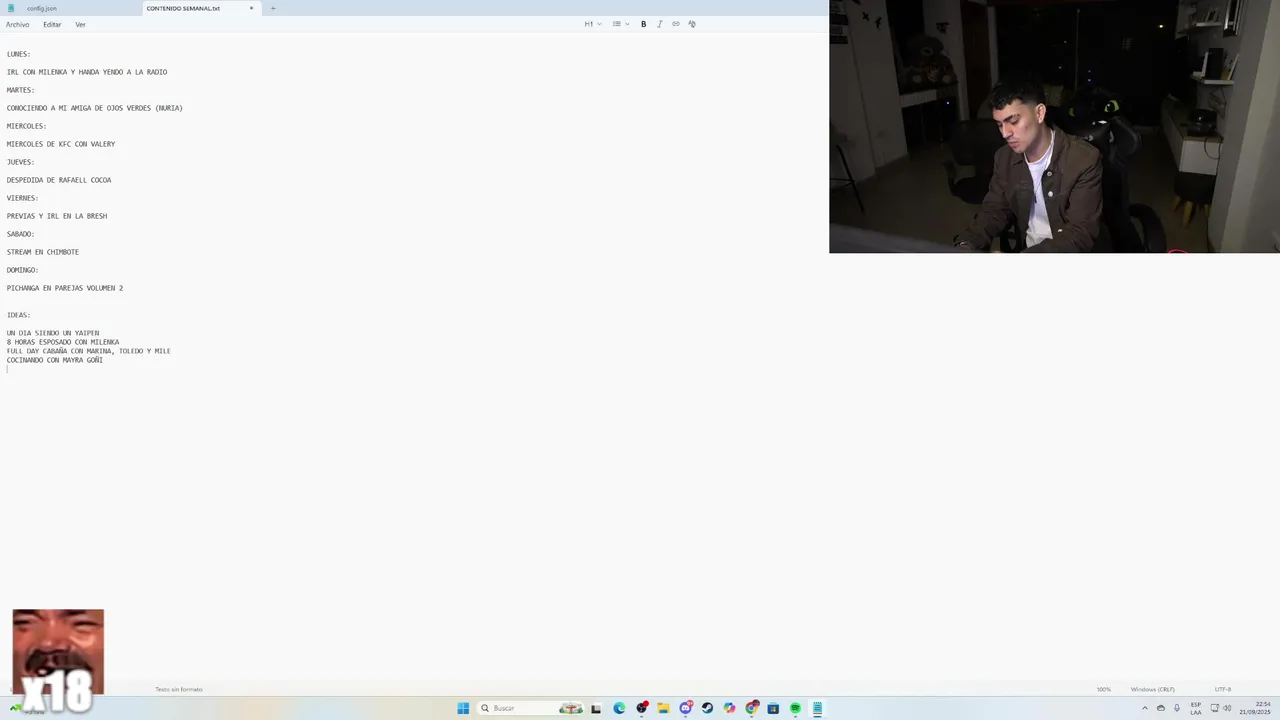Clear formatting with the toolbar icon
This screenshot has height=720, width=1280.
[691, 24]
